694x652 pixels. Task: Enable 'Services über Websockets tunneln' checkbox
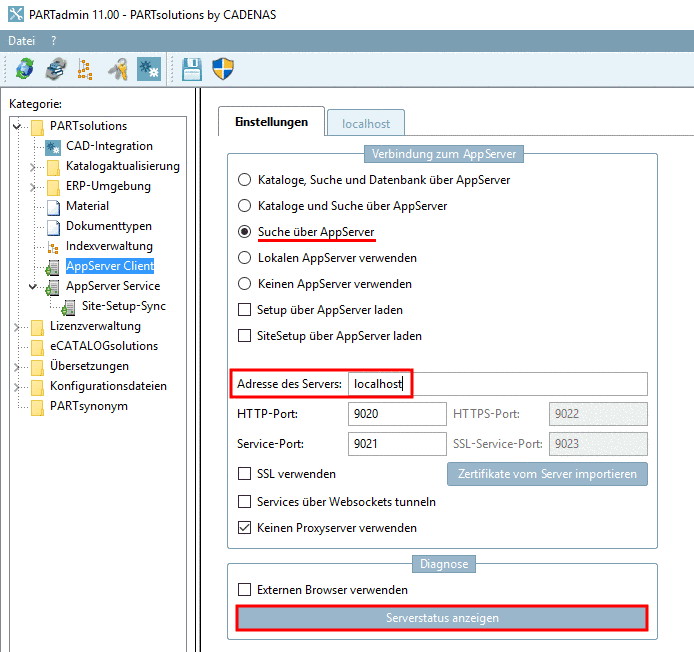[244, 502]
